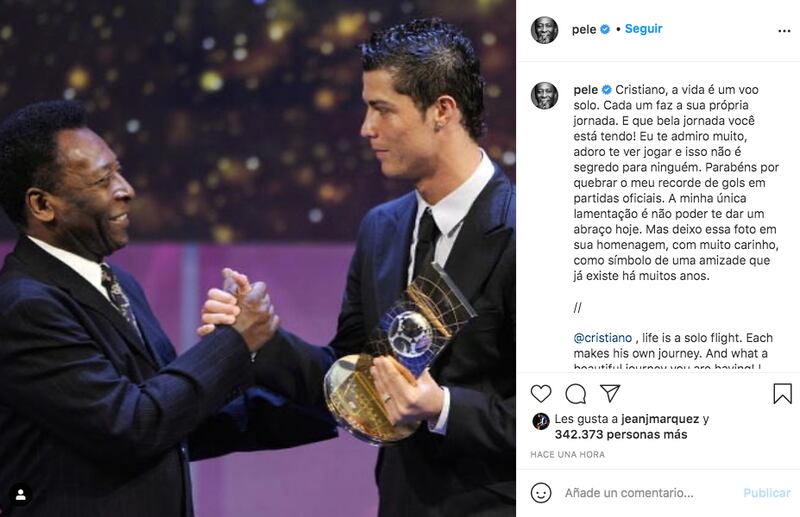
Task: Save post with bookmark icon
Action: tap(782, 393)
